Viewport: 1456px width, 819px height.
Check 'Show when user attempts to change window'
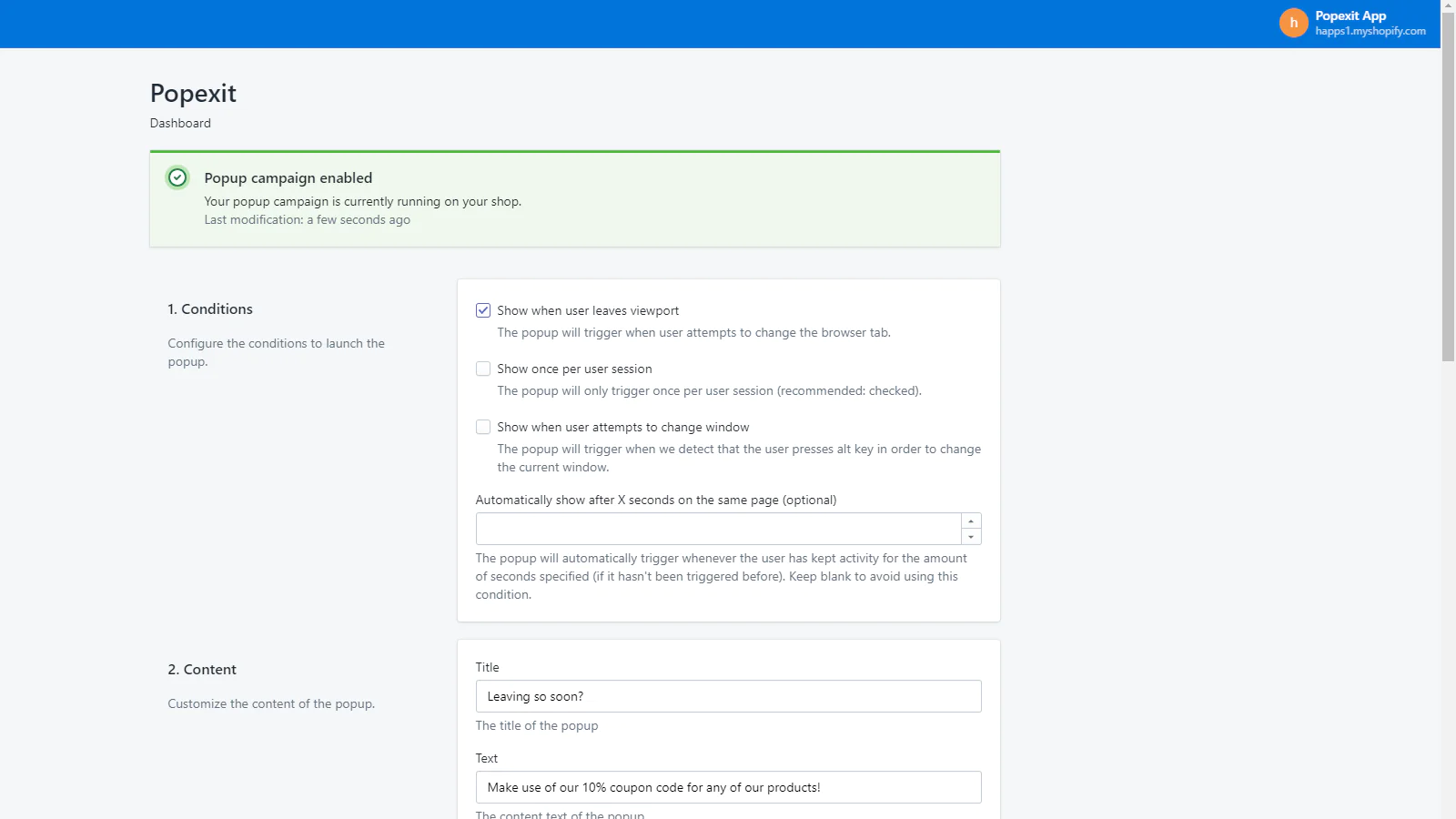[x=483, y=427]
